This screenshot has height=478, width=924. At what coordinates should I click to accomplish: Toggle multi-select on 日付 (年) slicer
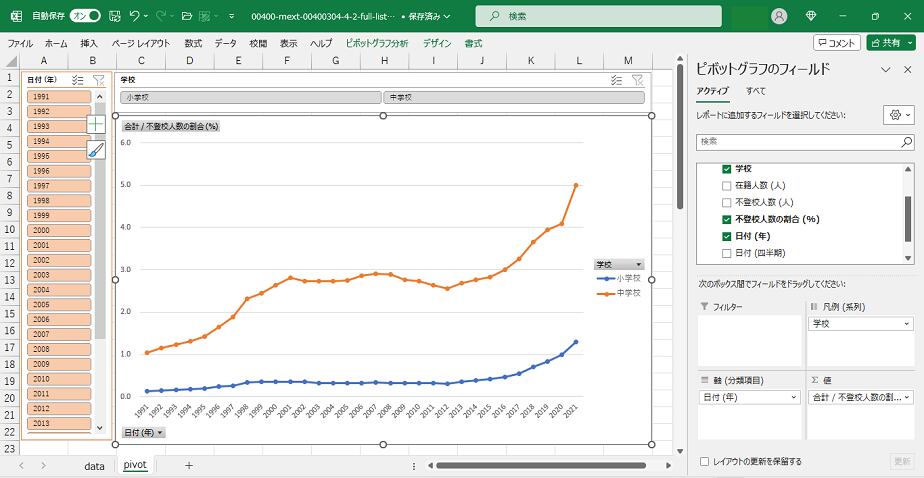[x=78, y=80]
